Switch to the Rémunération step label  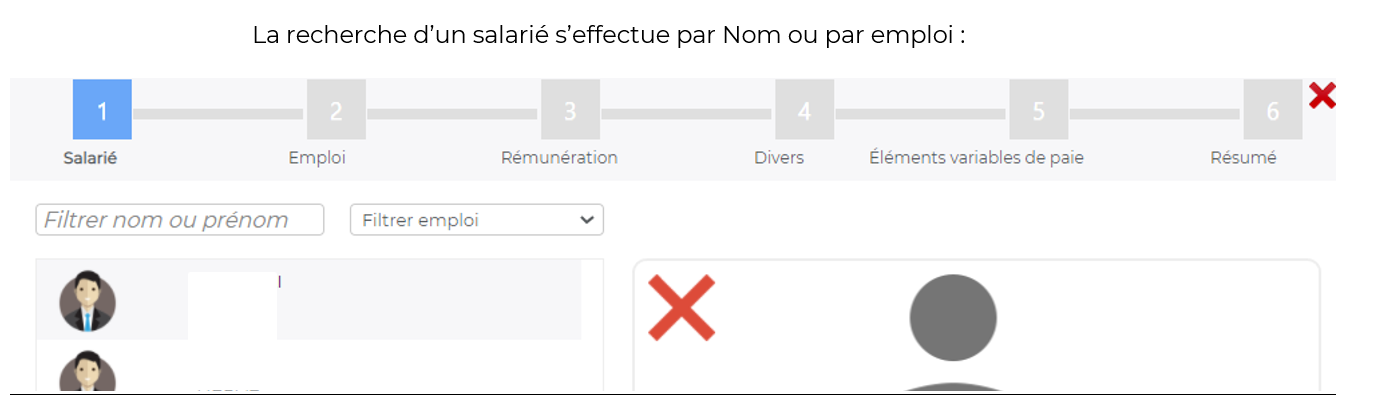pyautogui.click(x=559, y=158)
